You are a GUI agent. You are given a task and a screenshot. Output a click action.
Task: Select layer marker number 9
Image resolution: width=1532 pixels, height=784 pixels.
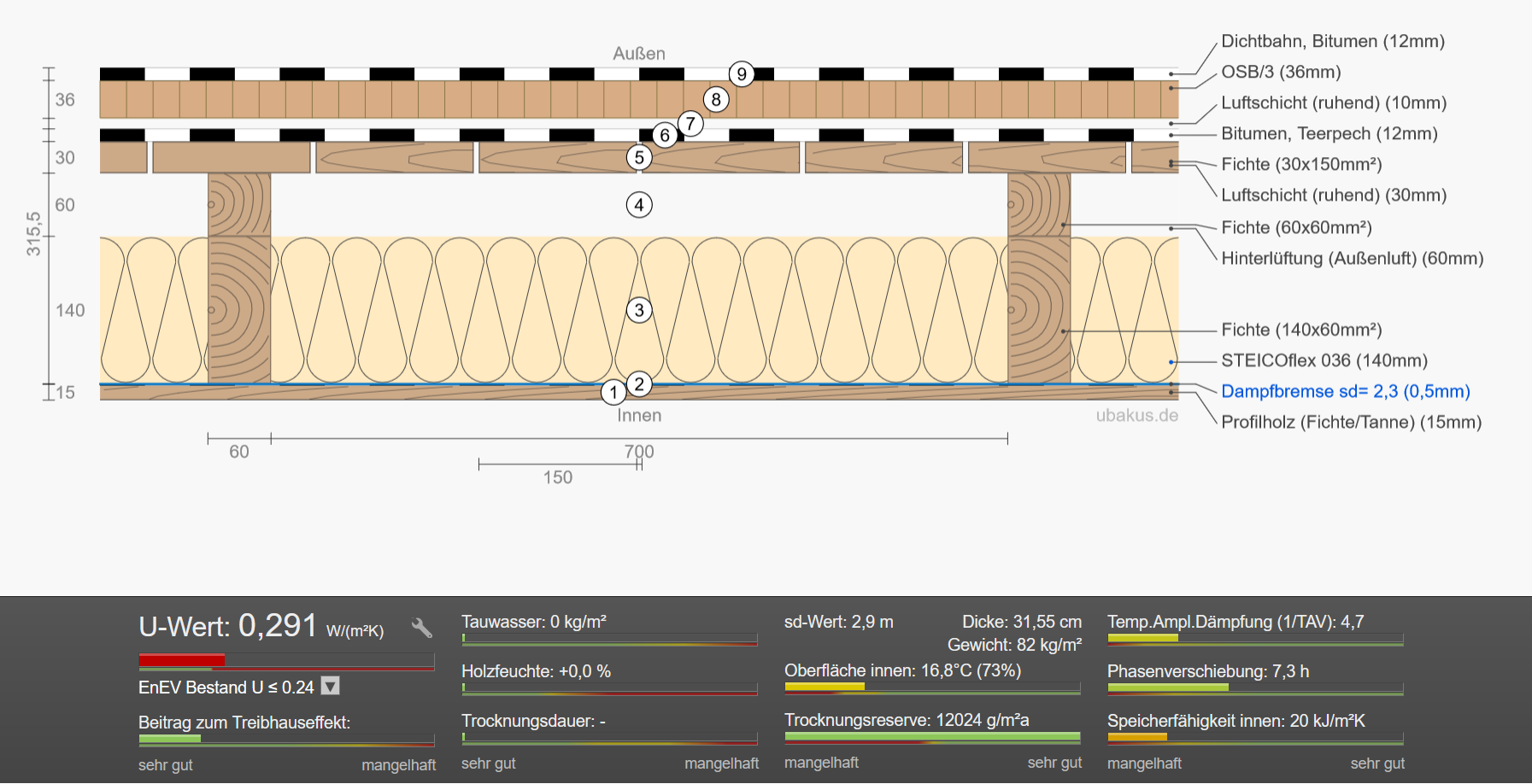[x=742, y=74]
